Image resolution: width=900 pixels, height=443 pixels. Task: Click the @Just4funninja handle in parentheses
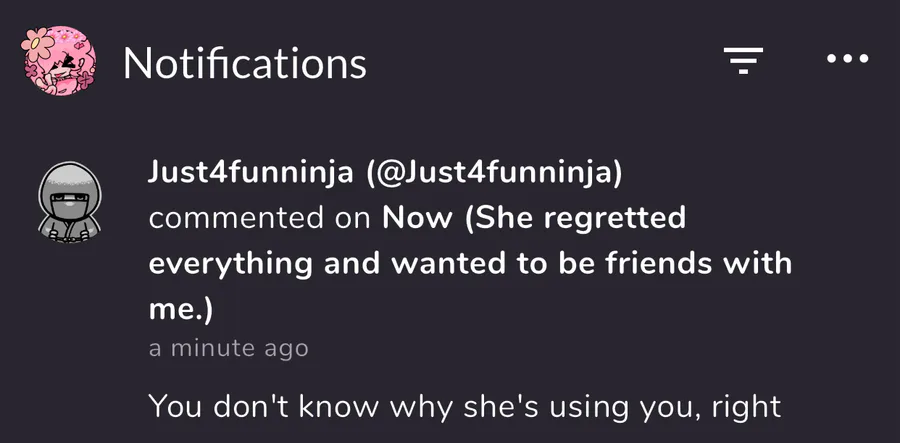(x=495, y=174)
